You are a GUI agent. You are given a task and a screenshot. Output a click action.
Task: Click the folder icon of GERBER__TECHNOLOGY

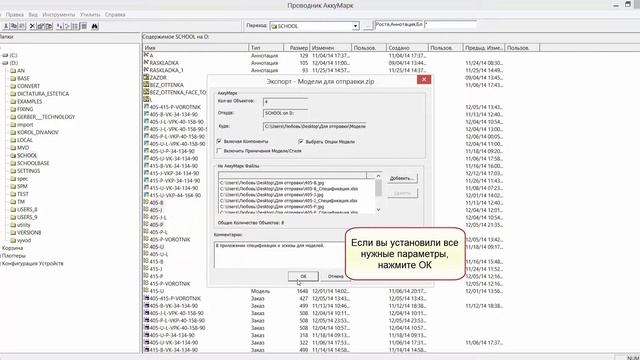point(13,117)
